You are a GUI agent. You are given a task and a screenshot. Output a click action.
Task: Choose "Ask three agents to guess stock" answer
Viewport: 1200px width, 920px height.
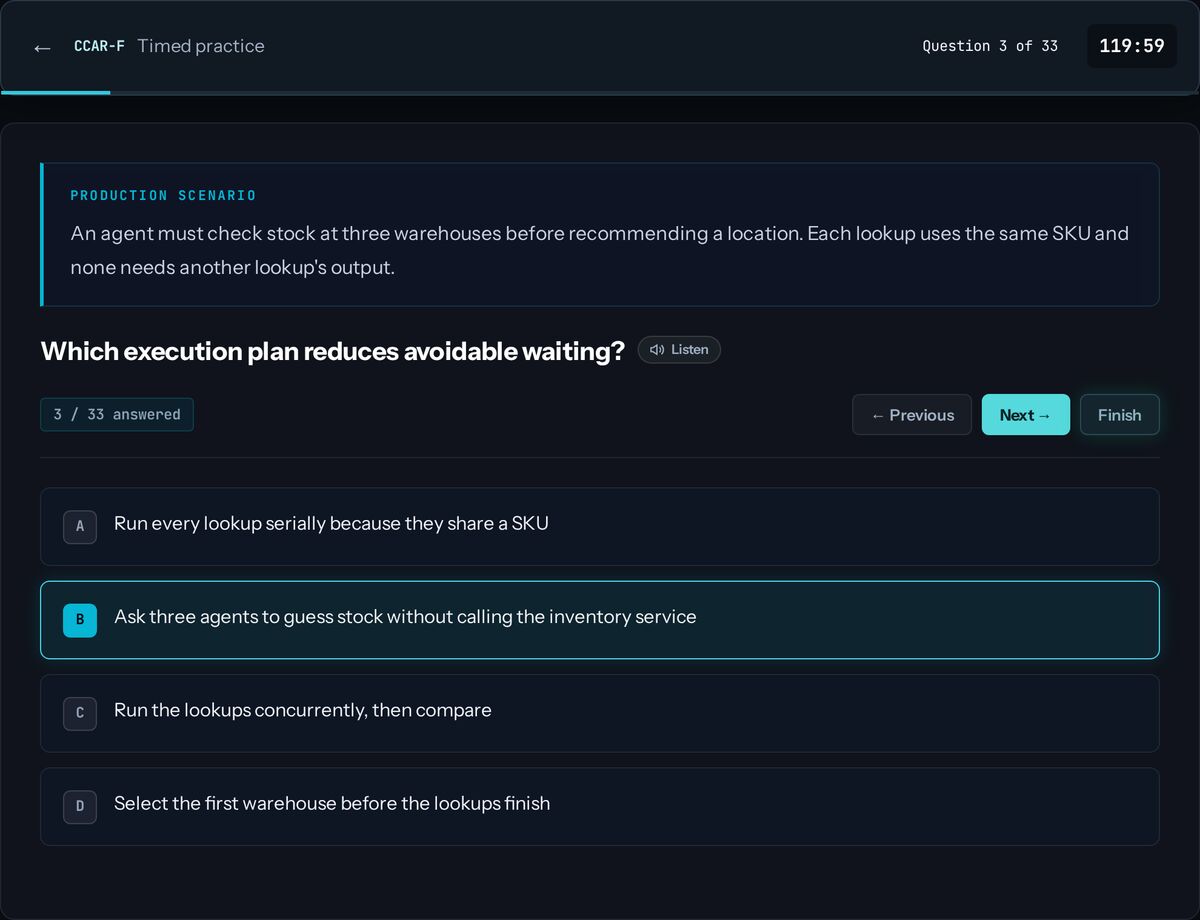(600, 620)
